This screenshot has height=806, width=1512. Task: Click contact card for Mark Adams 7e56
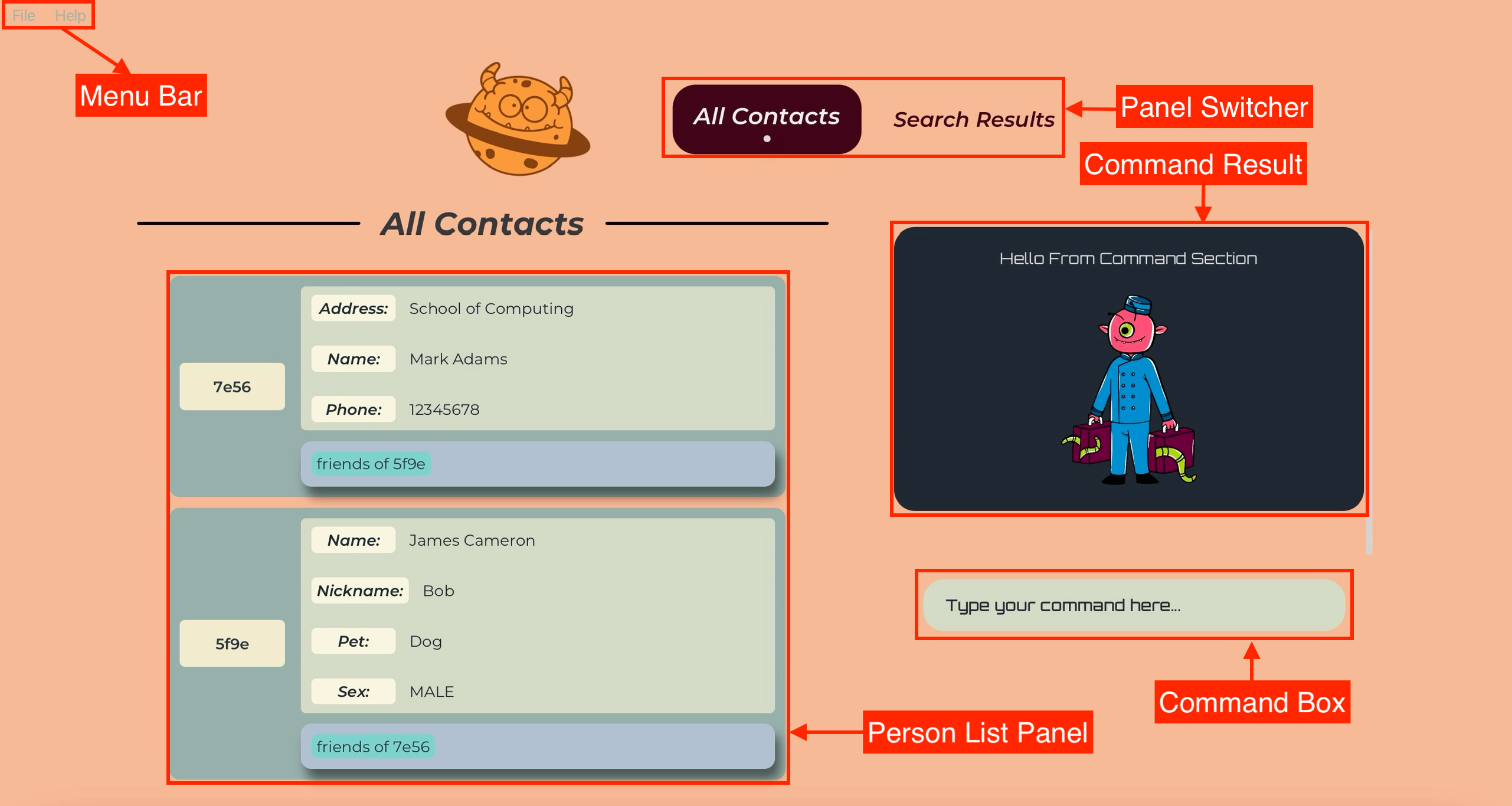[480, 385]
